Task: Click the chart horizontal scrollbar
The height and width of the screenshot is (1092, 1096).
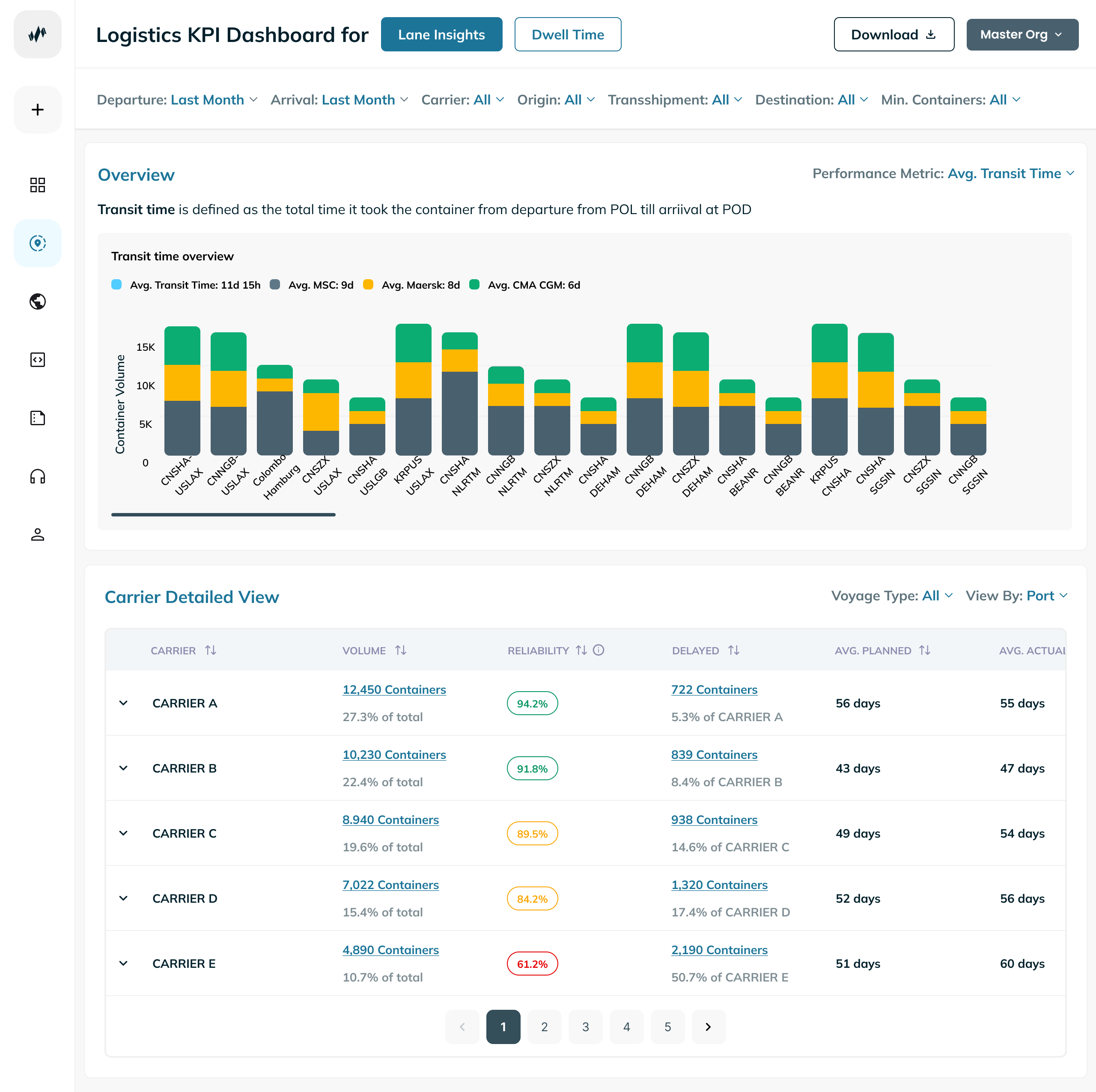Action: pyautogui.click(x=223, y=515)
